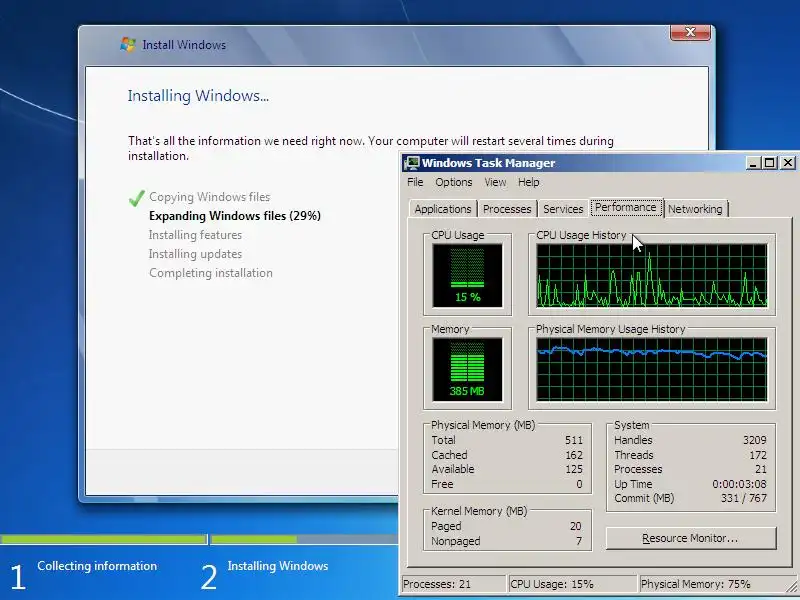The height and width of the screenshot is (600, 800).
Task: Click the Up Time value 0:00:03:08
Action: (x=739, y=484)
